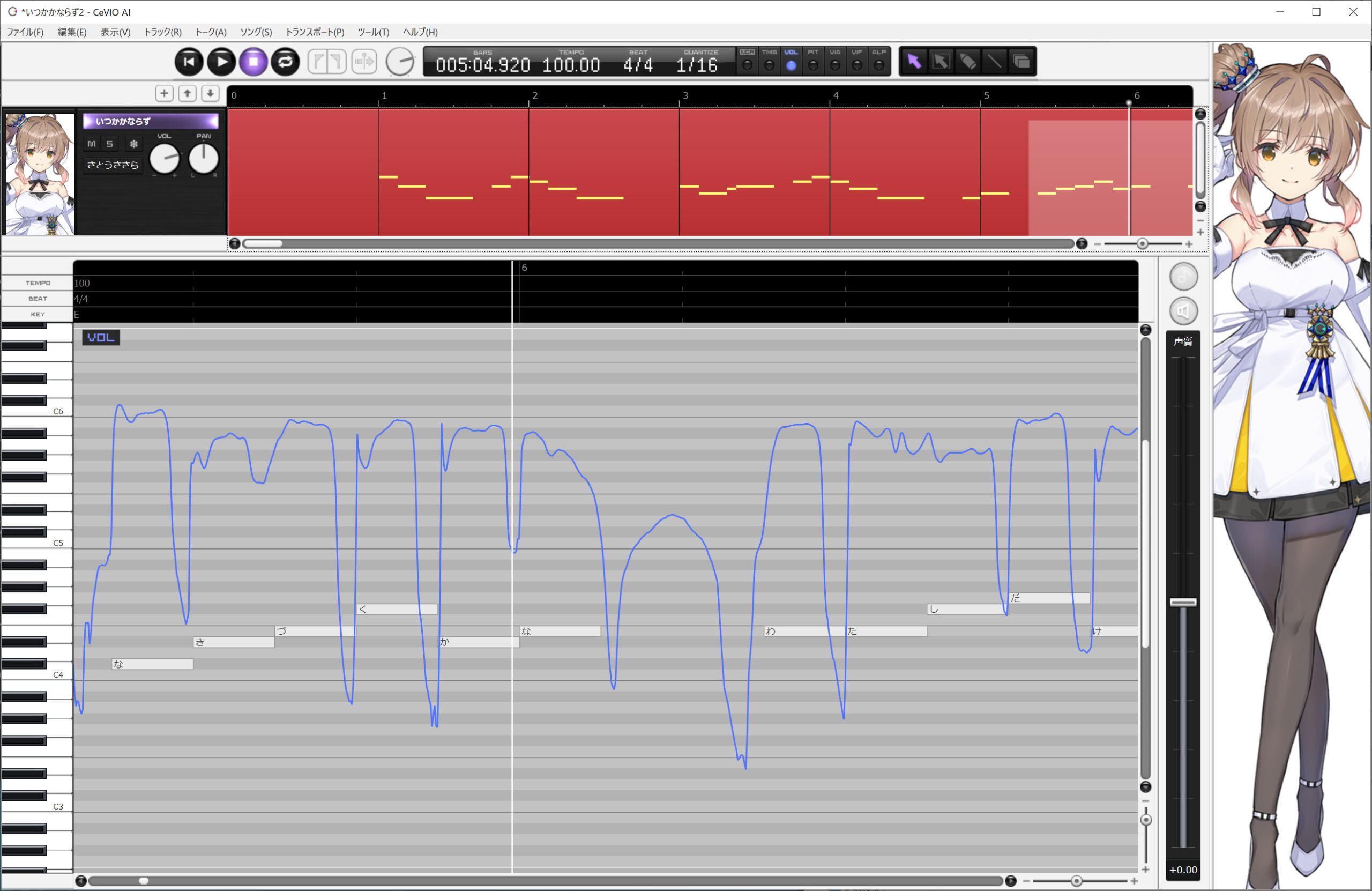Open the さとうささら voice selector

click(x=113, y=165)
